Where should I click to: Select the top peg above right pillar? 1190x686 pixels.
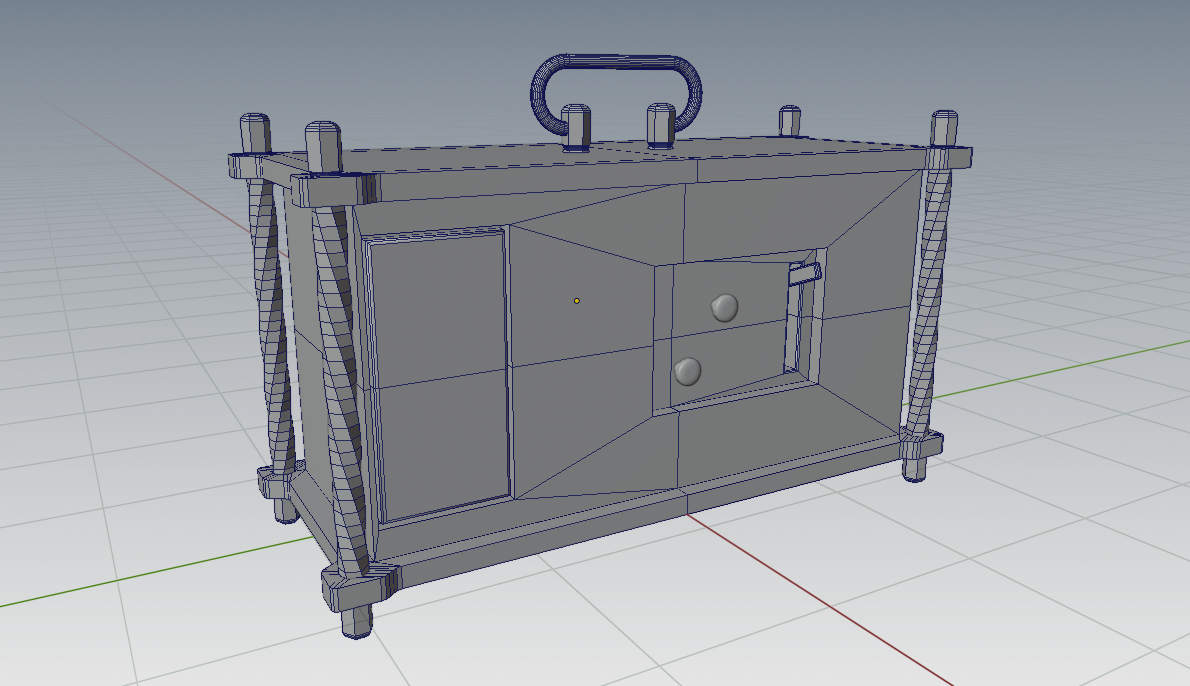click(x=945, y=128)
